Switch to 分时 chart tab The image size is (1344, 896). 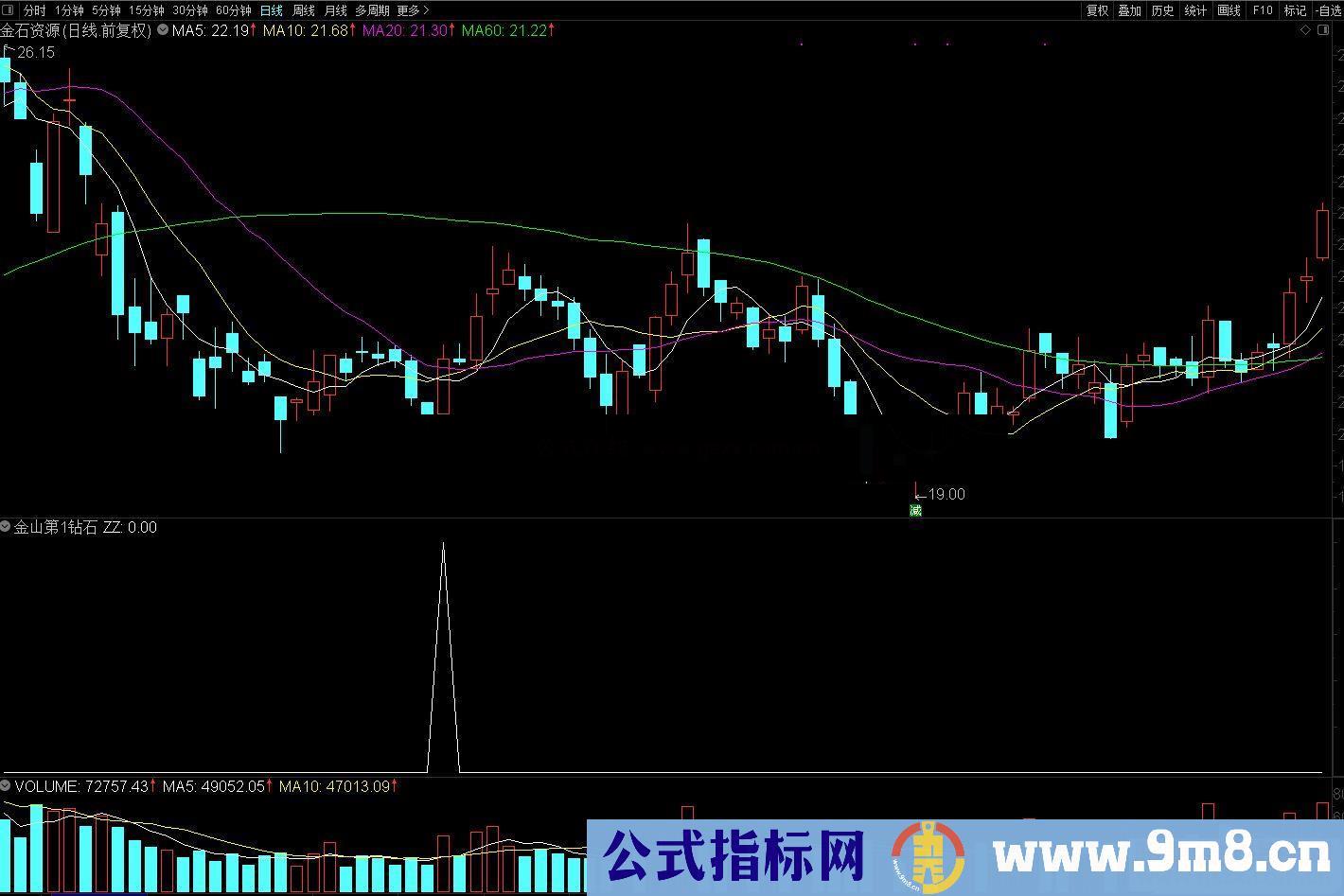pos(34,10)
